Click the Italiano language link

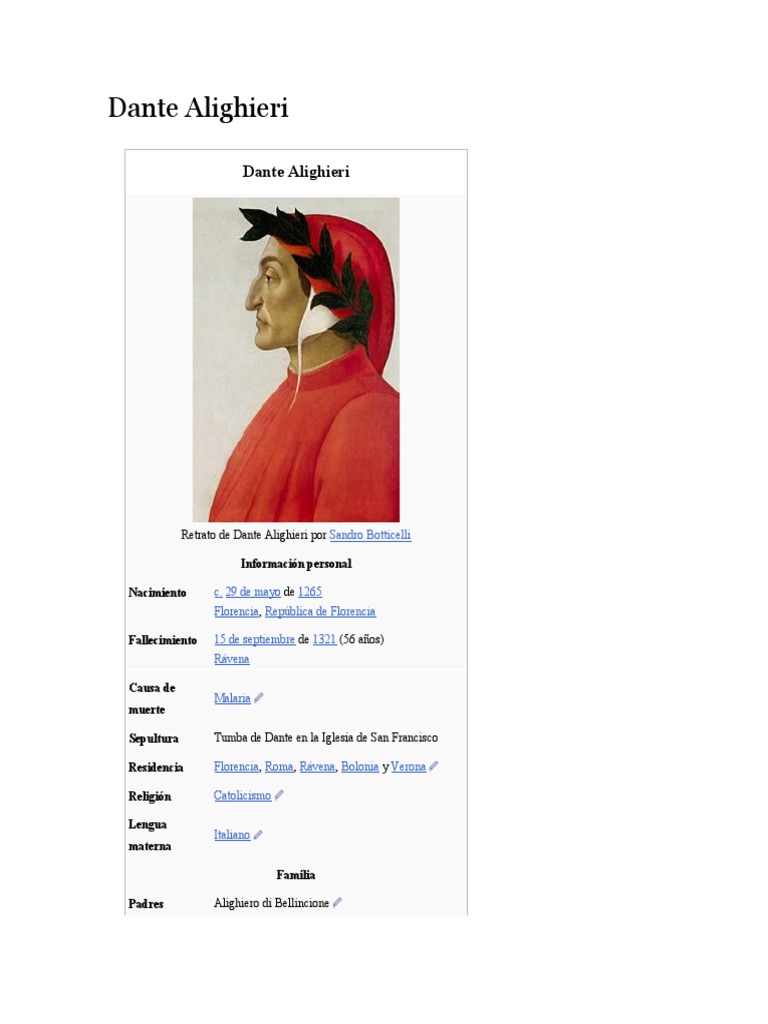(x=232, y=835)
